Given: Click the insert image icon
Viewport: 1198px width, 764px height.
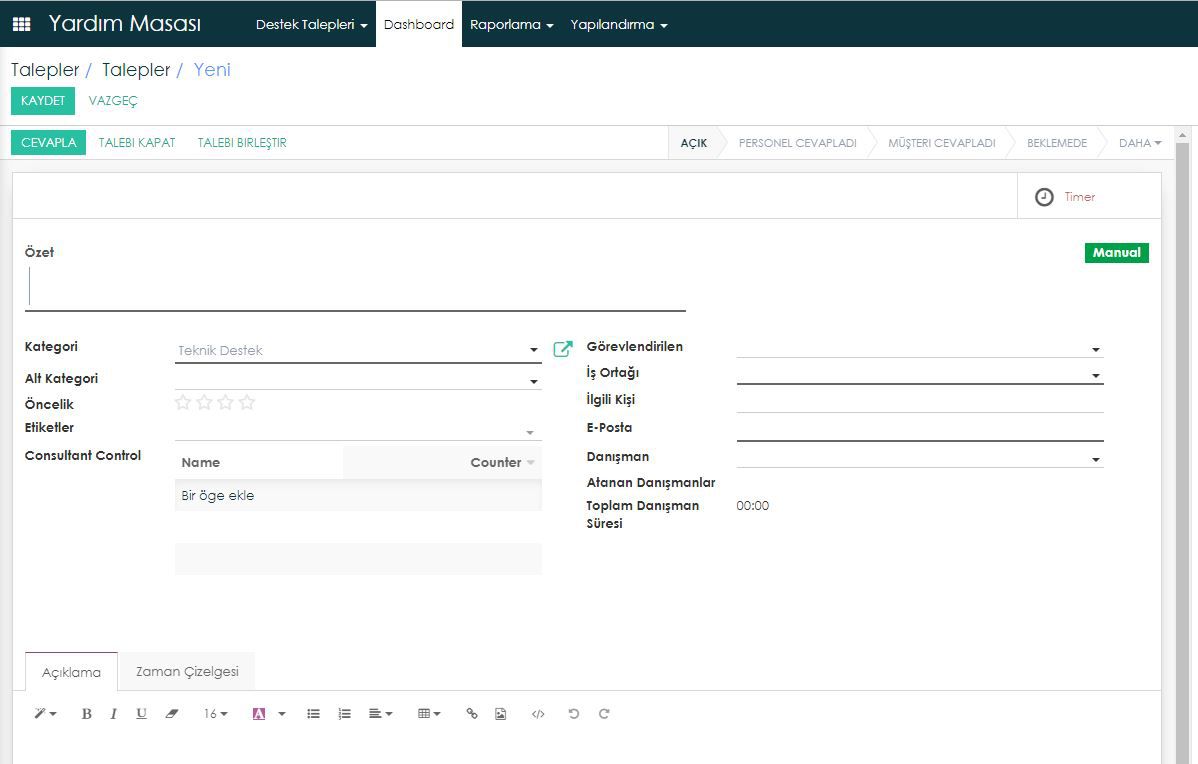Looking at the screenshot, I should [x=500, y=714].
